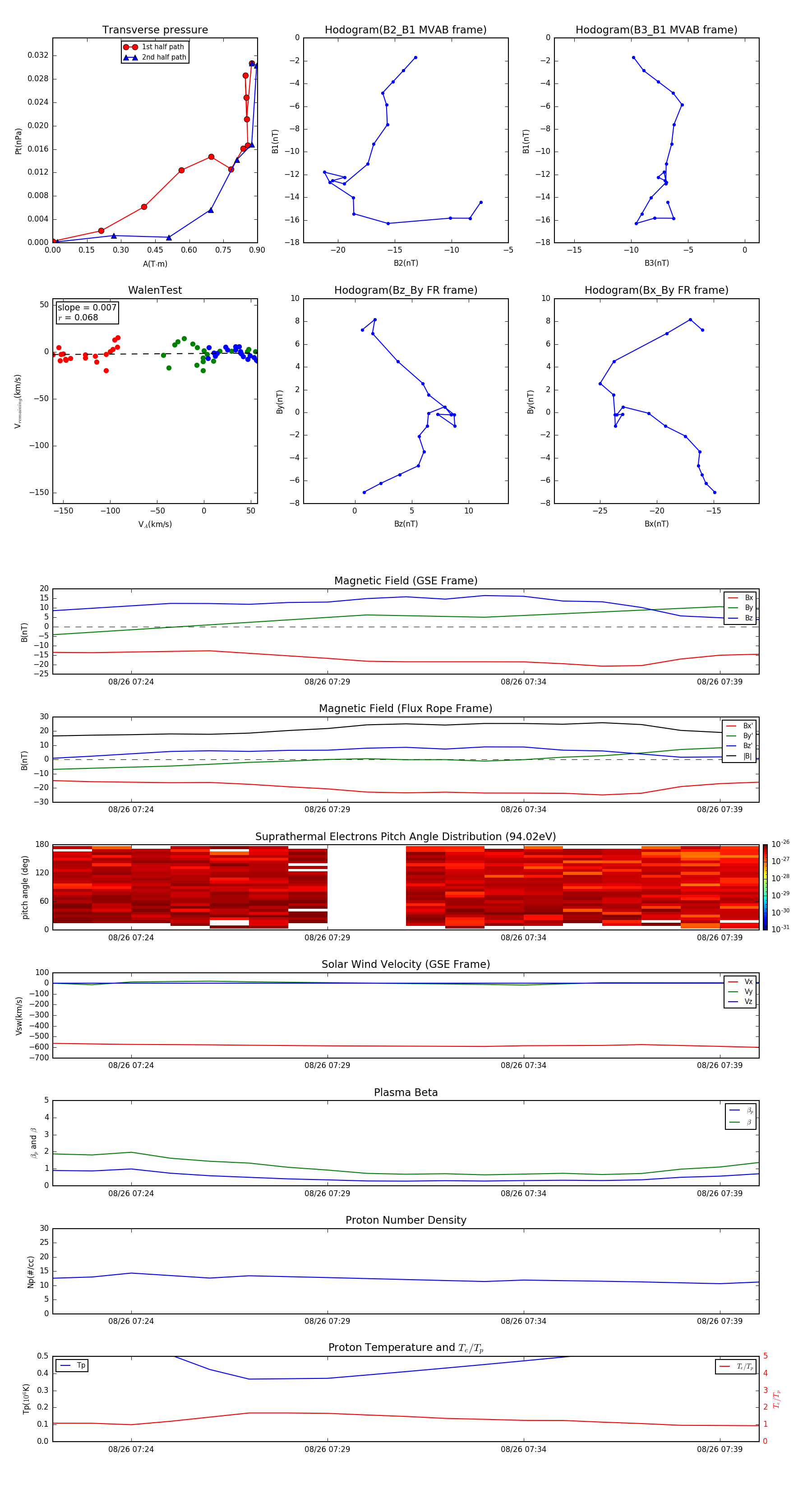Click the 'B2(nT)' x-axis label

tap(406, 263)
